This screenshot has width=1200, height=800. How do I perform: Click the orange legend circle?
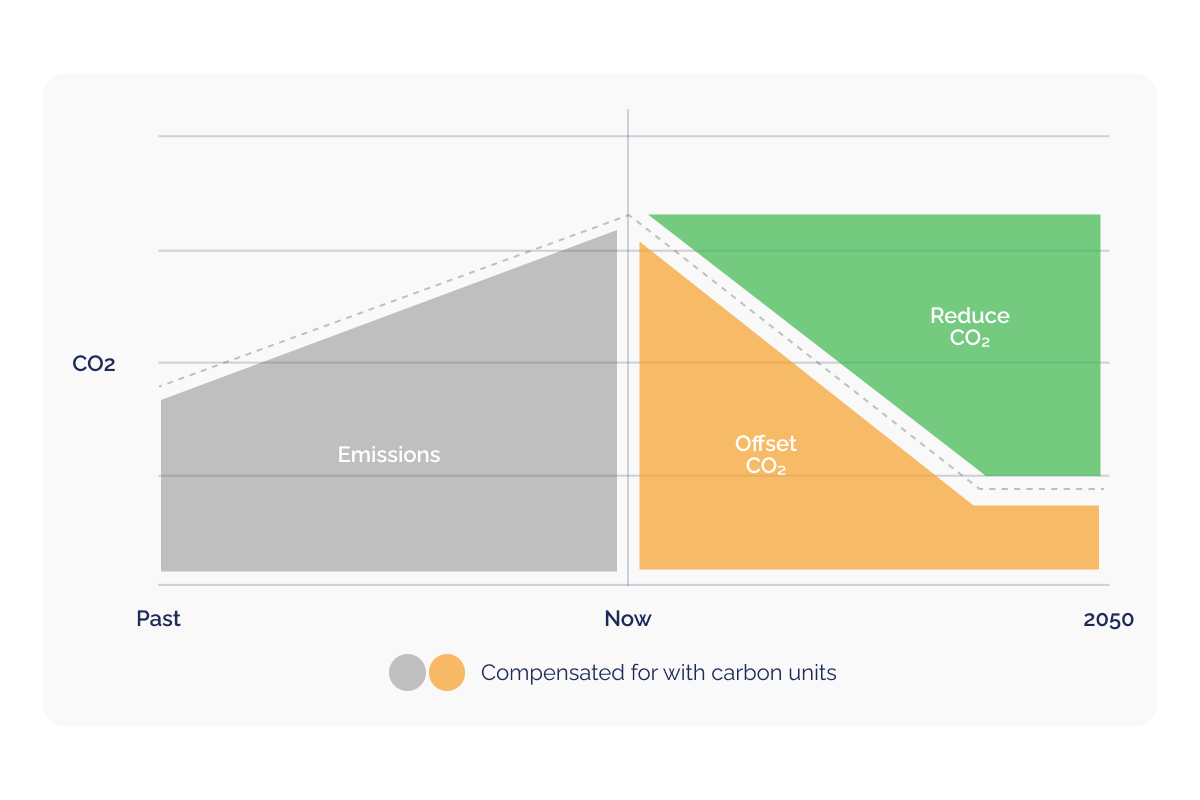(x=447, y=673)
